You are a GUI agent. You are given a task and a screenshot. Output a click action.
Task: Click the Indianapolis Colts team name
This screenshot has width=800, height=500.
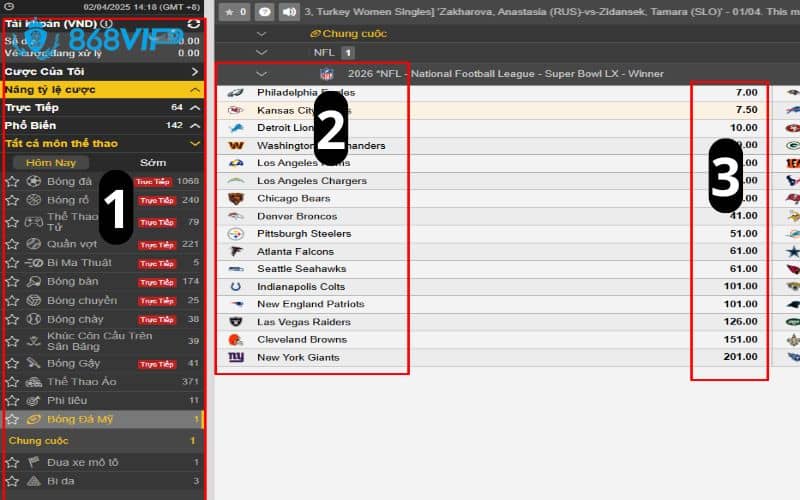(x=301, y=287)
